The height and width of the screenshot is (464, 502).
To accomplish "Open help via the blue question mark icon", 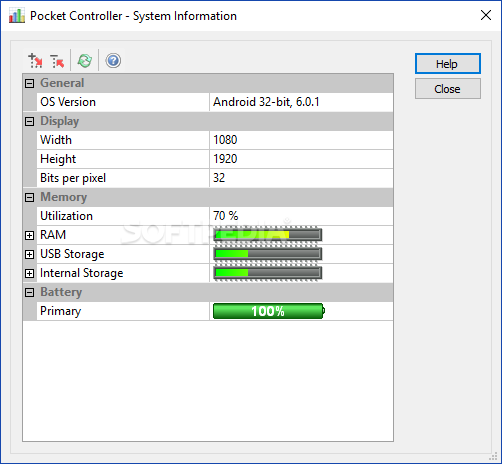I will point(113,61).
